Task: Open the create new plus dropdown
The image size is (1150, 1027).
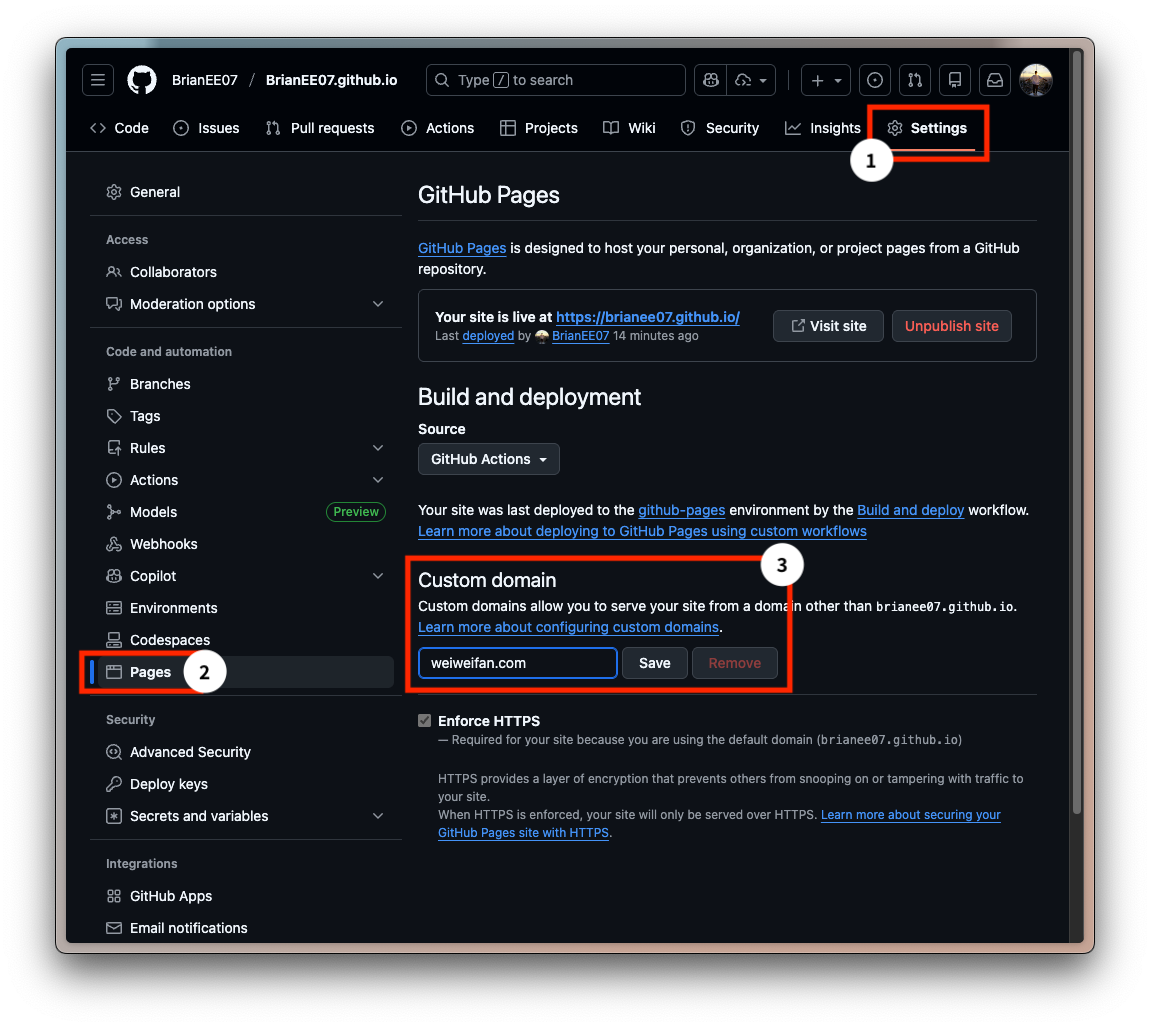Action: coord(826,80)
